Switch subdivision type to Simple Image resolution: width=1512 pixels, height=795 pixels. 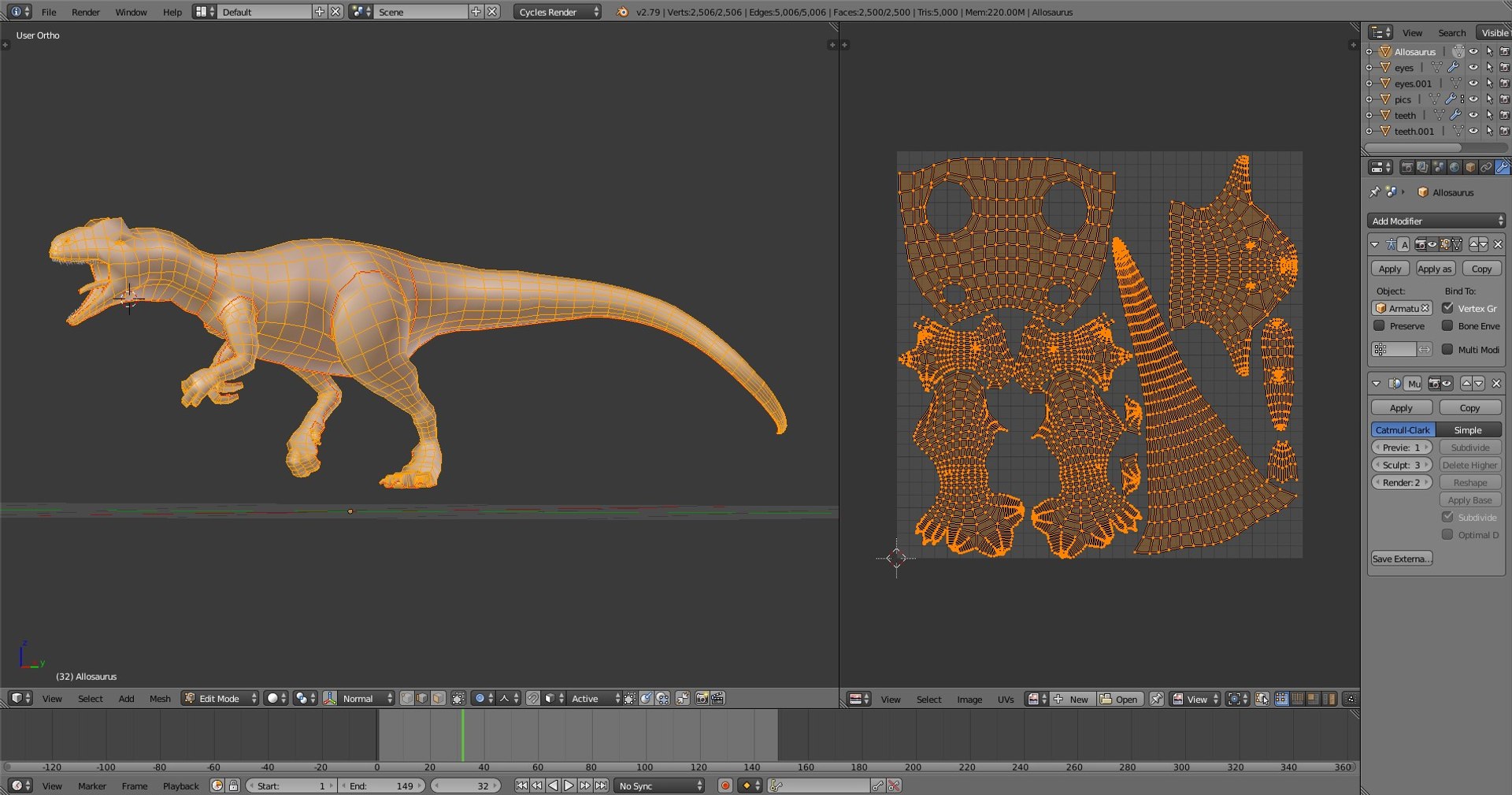point(1468,430)
